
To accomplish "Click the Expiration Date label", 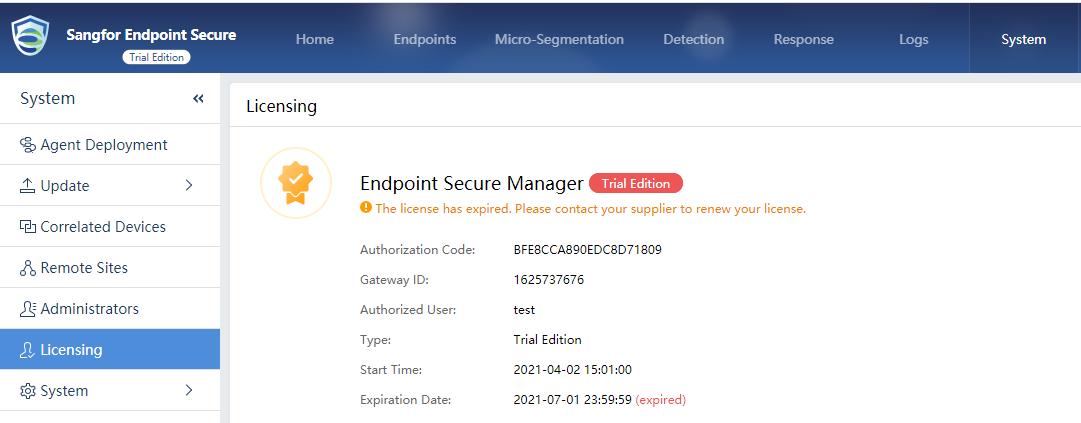I will coord(405,400).
